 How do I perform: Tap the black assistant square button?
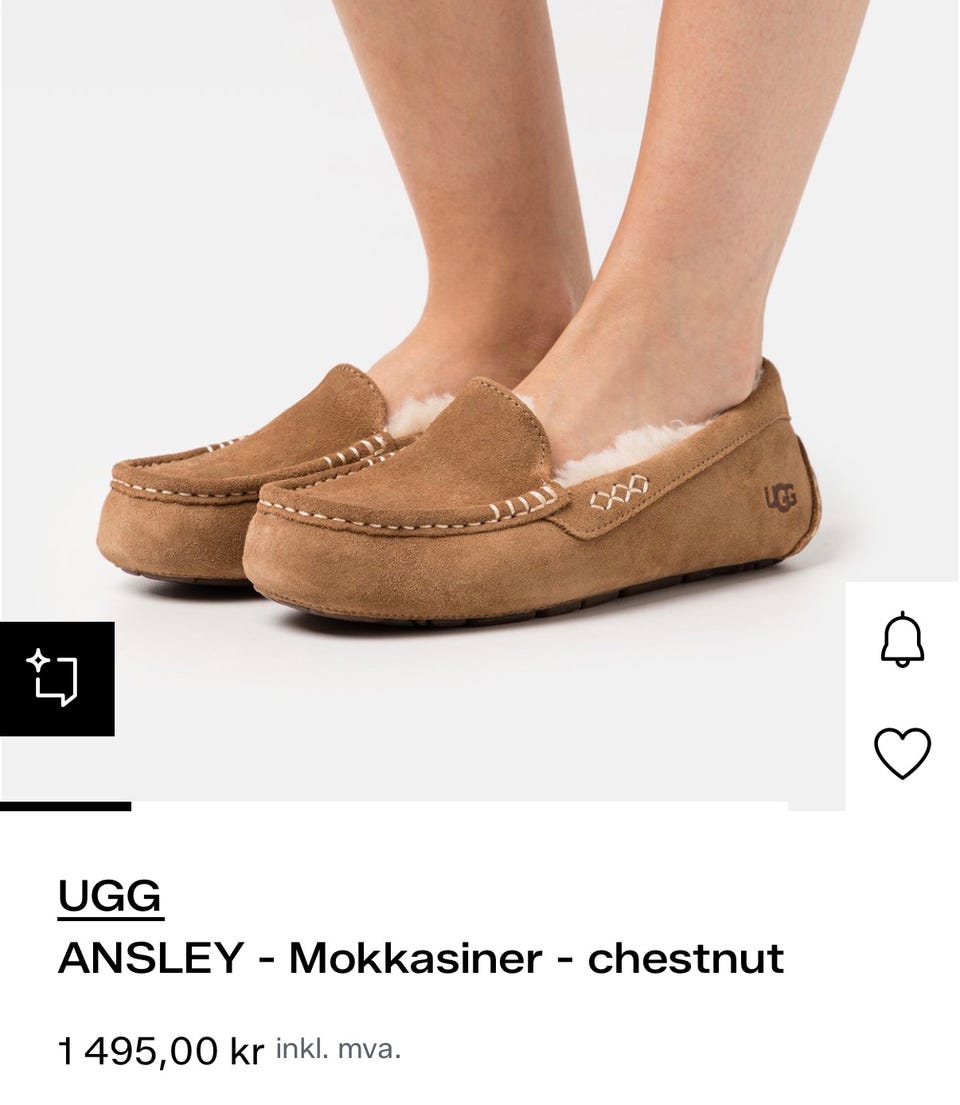57,679
